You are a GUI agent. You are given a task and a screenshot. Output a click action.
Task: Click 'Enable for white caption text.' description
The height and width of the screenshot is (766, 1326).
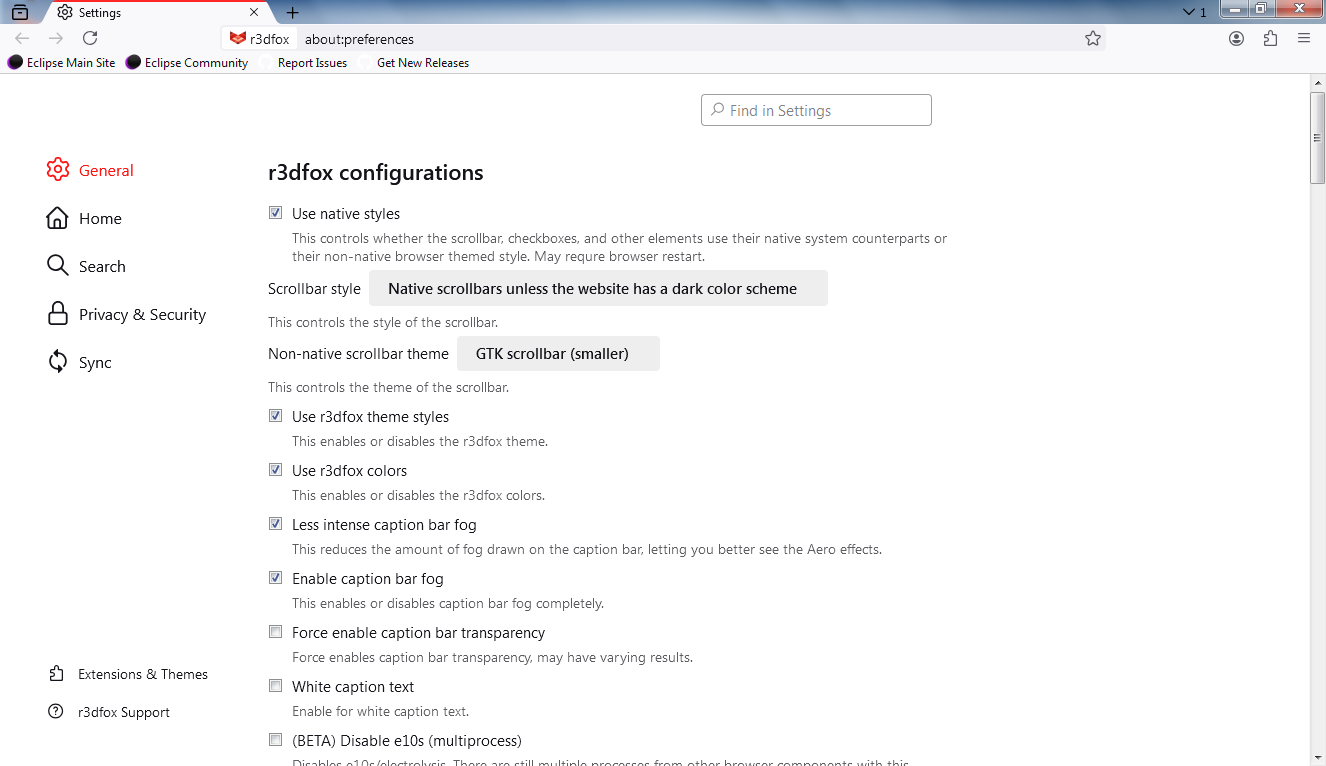(380, 711)
